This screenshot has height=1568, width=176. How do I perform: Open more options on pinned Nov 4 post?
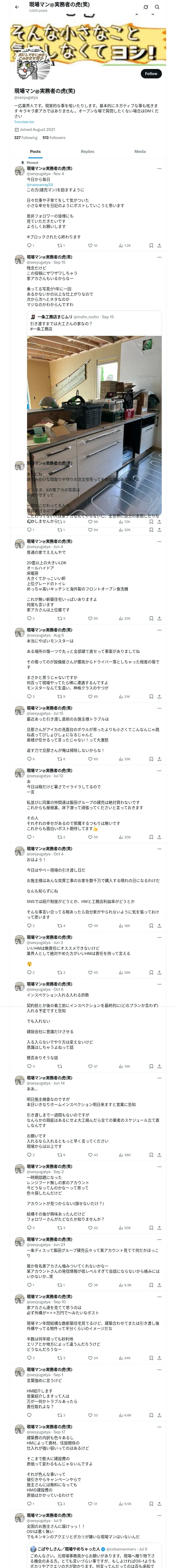pyautogui.click(x=159, y=169)
